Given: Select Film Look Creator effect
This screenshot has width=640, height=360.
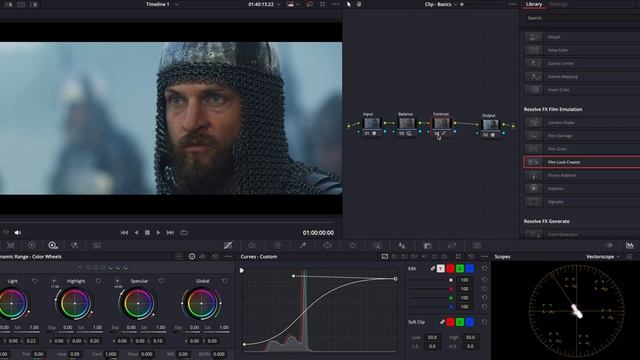Looking at the screenshot, I should pyautogui.click(x=582, y=162).
